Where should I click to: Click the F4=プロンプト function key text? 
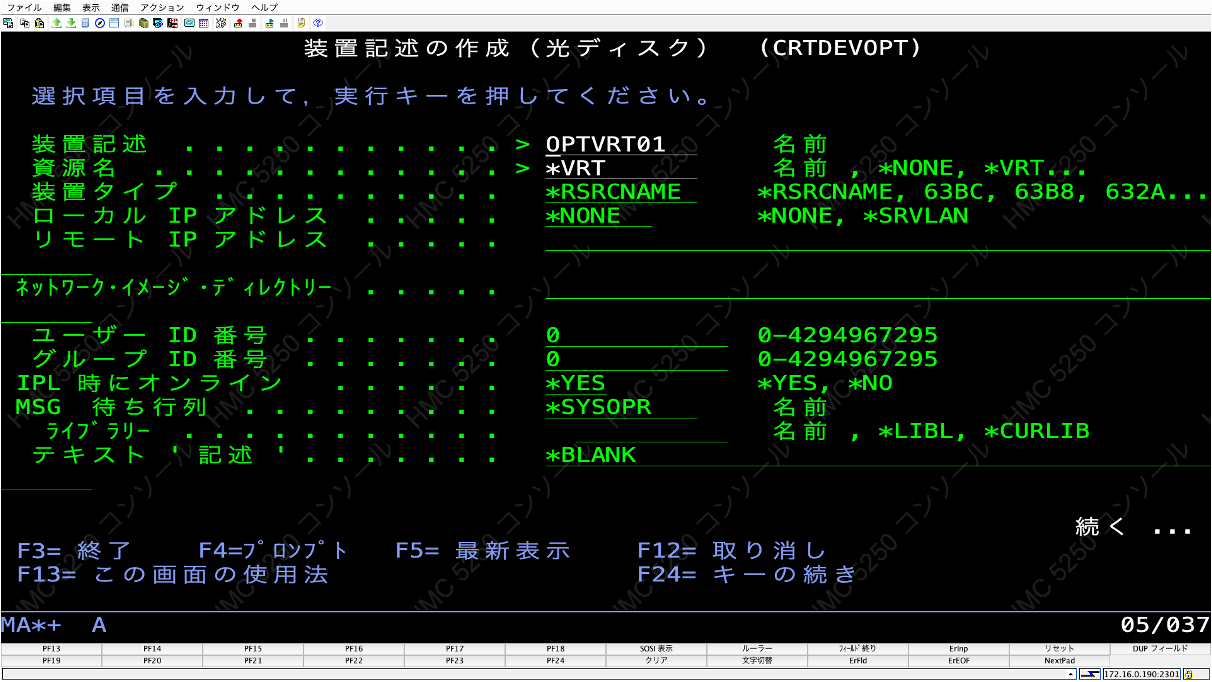(x=274, y=551)
